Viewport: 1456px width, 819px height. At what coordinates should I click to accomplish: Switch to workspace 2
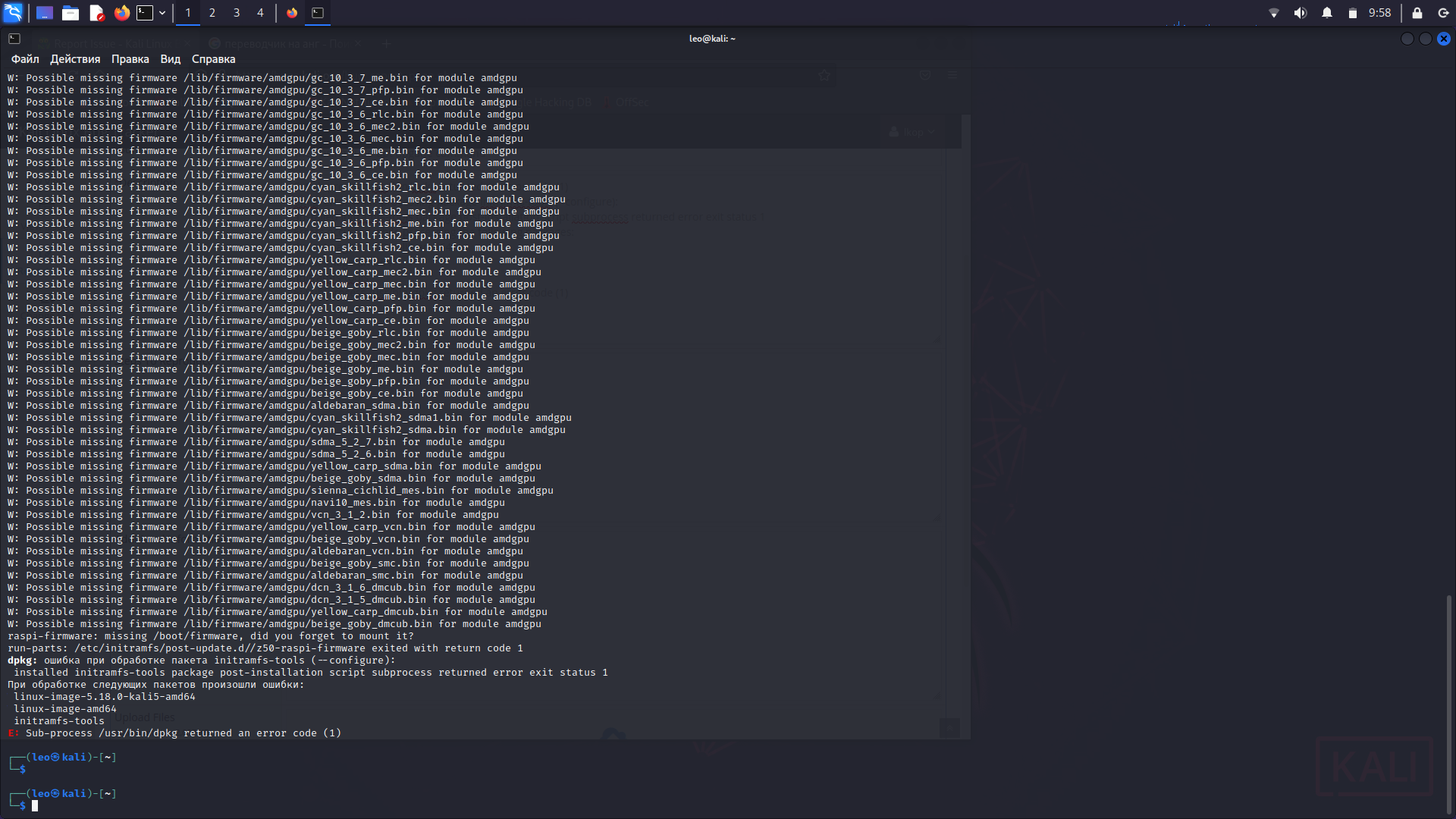[x=212, y=13]
